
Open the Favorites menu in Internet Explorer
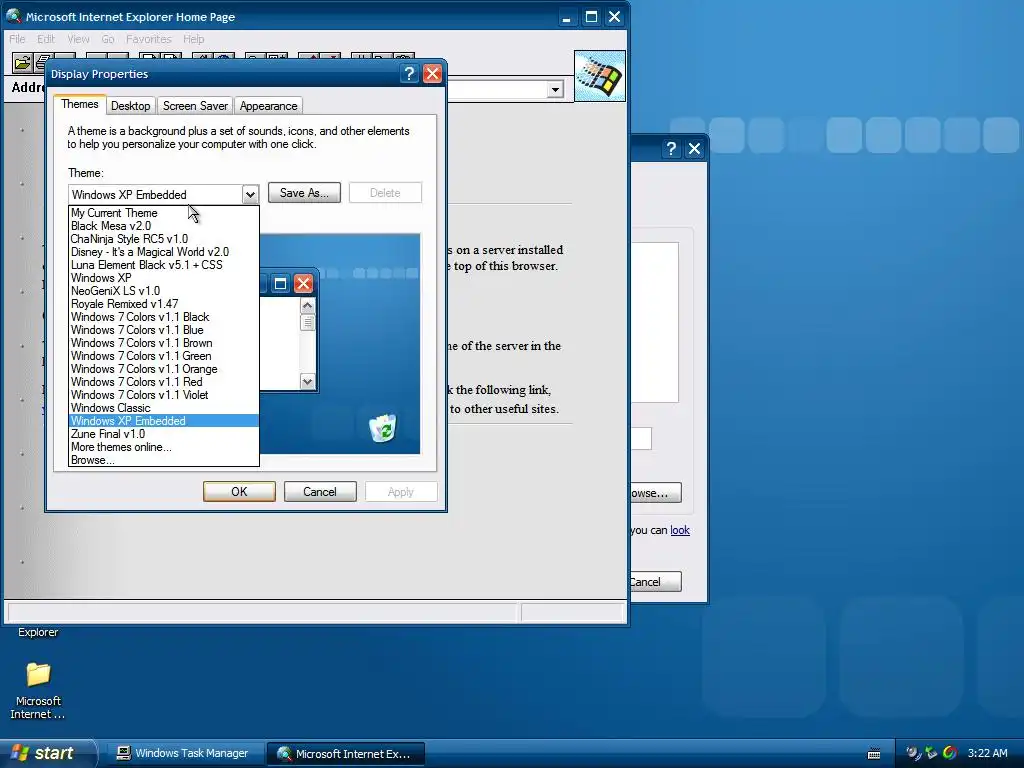(x=149, y=39)
